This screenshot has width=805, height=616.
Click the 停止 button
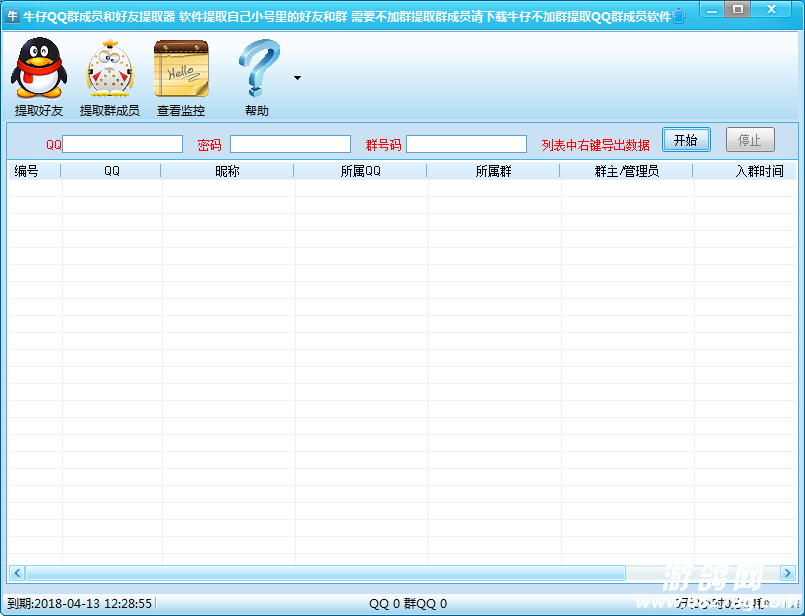point(750,140)
